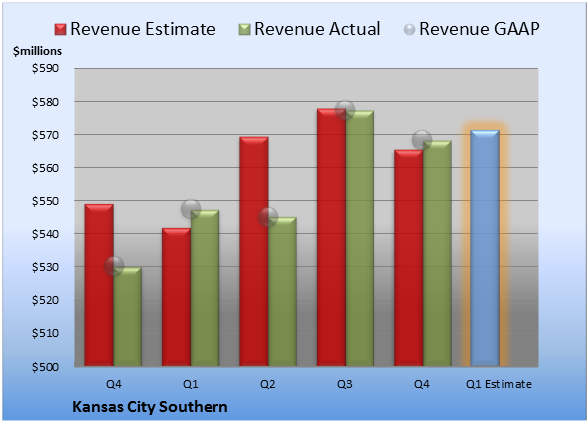Screen dimensions: 588x422
Task: Click the '$500' axis value
Action: [x=45, y=367]
